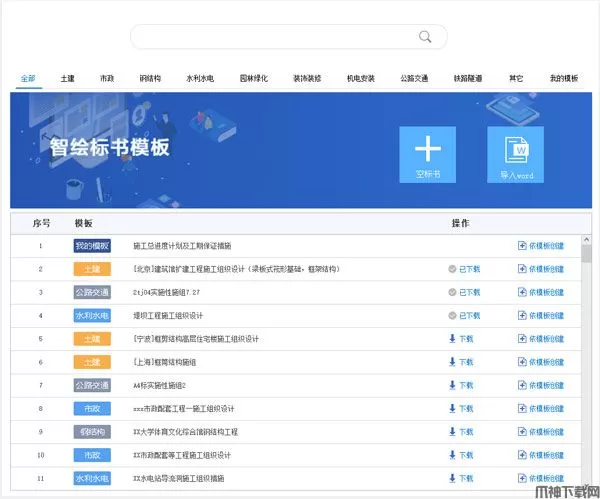This screenshot has height=499, width=600.
Task: Click download icon for row 8 市政 template
Action: [453, 409]
